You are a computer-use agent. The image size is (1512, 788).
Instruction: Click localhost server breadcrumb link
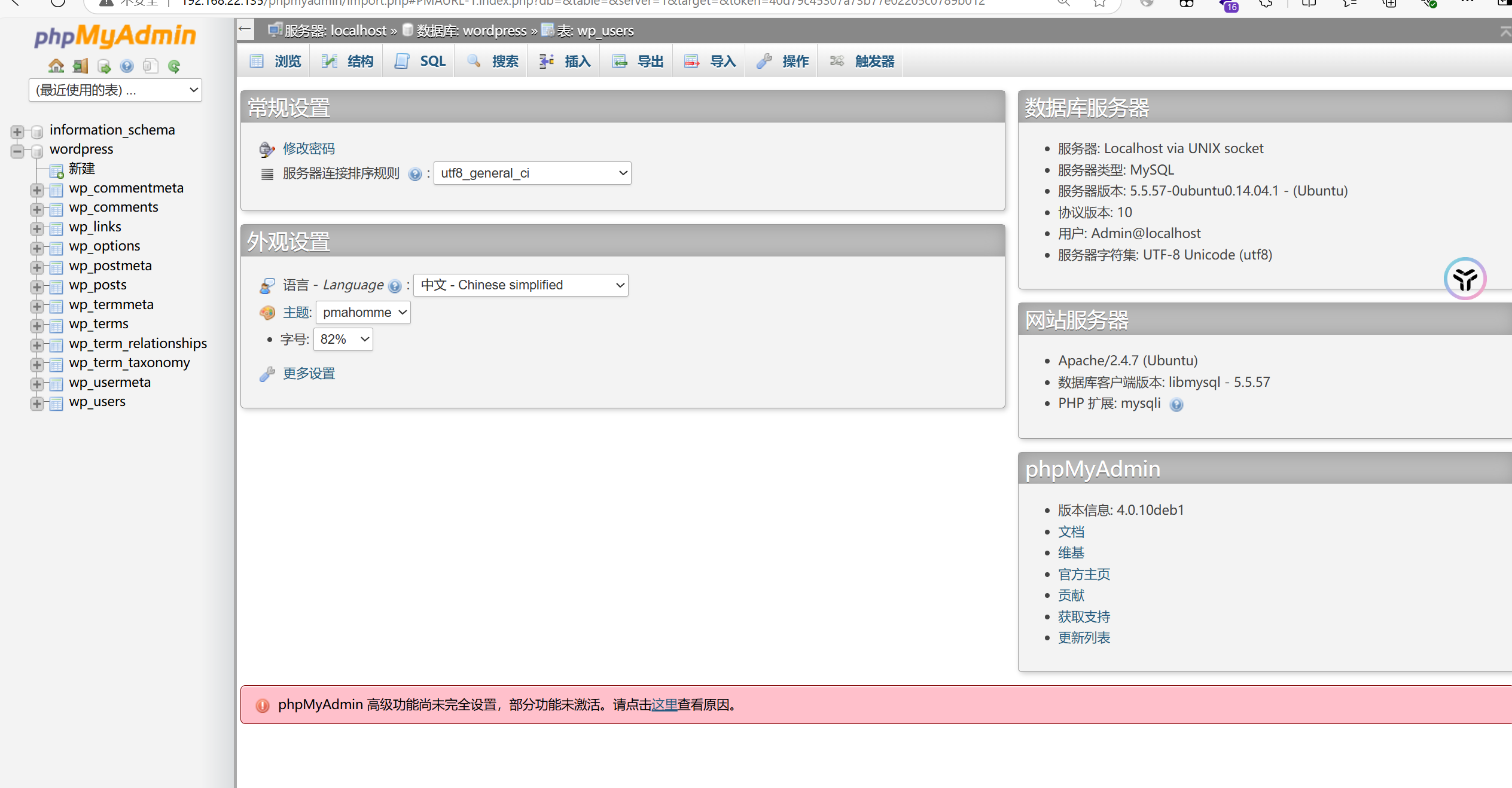point(336,31)
